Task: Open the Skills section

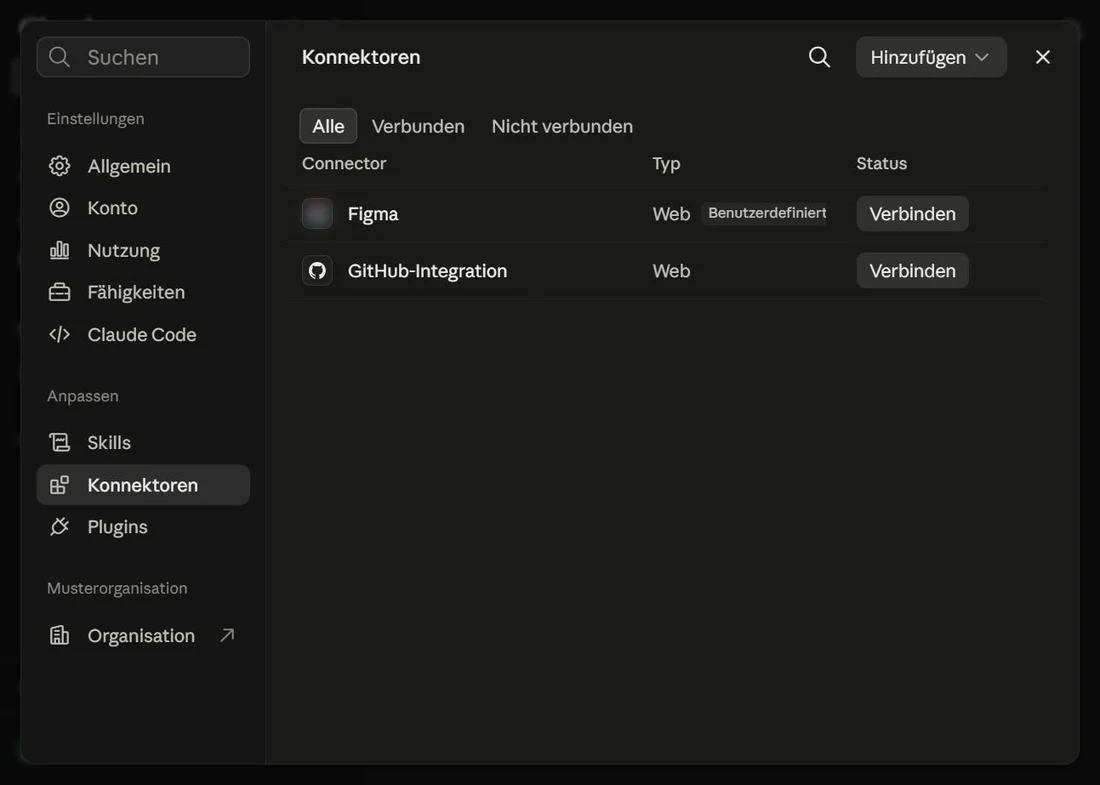Action: [143, 443]
